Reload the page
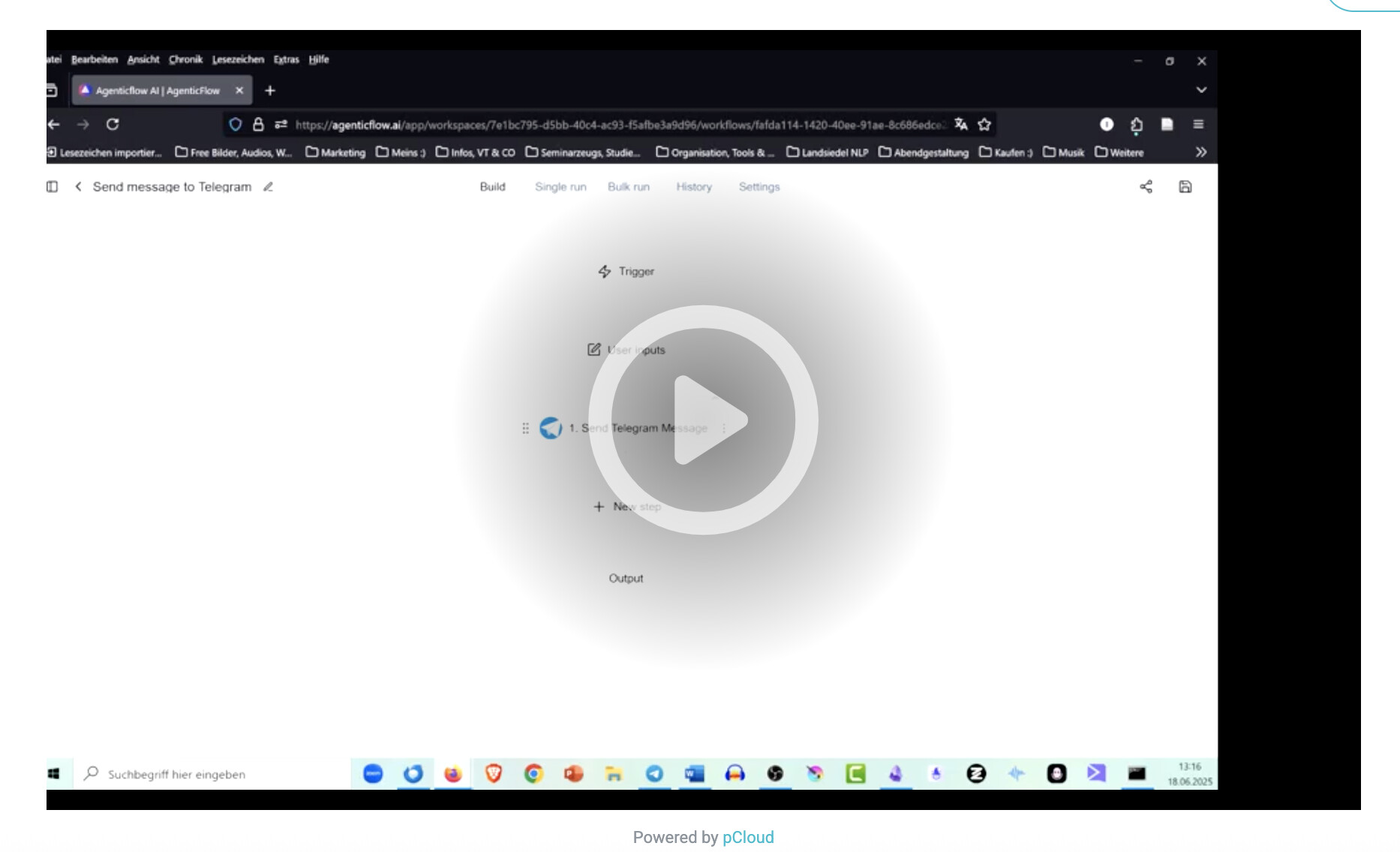The height and width of the screenshot is (852, 1400). (113, 124)
